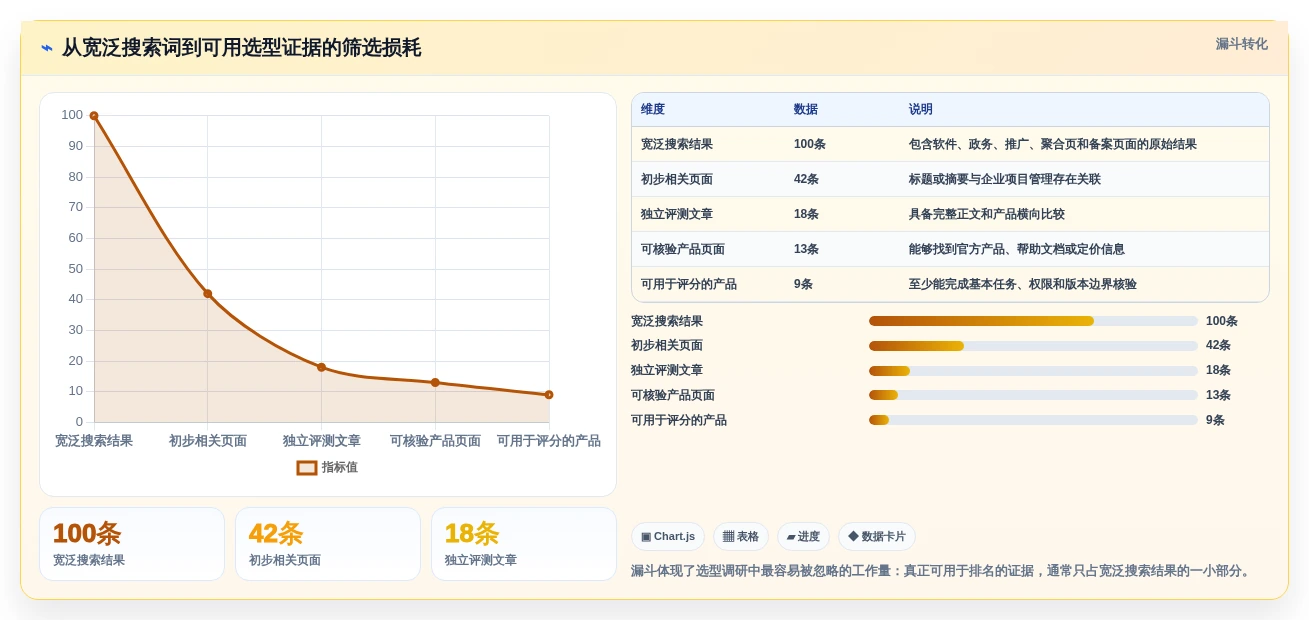Click the 18条 value in the table
The image size is (1309, 620).
pos(806,214)
